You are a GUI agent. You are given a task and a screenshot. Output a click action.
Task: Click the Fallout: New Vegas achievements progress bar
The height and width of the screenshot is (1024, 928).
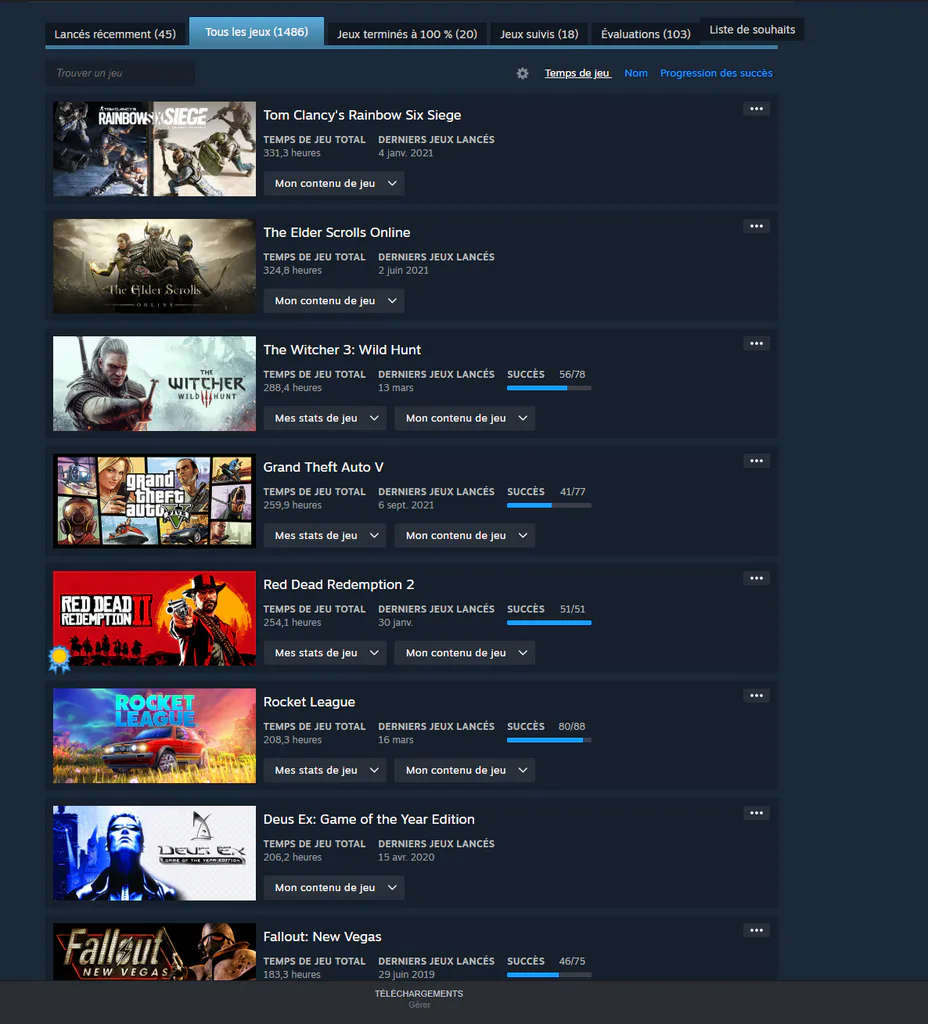[x=549, y=975]
